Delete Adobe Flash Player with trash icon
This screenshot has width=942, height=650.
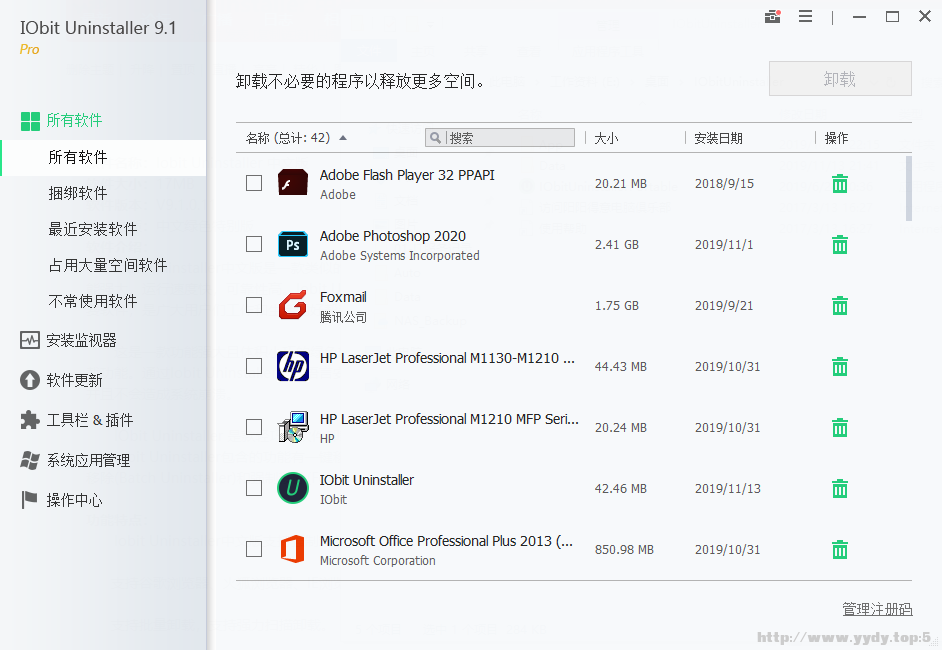click(x=840, y=184)
